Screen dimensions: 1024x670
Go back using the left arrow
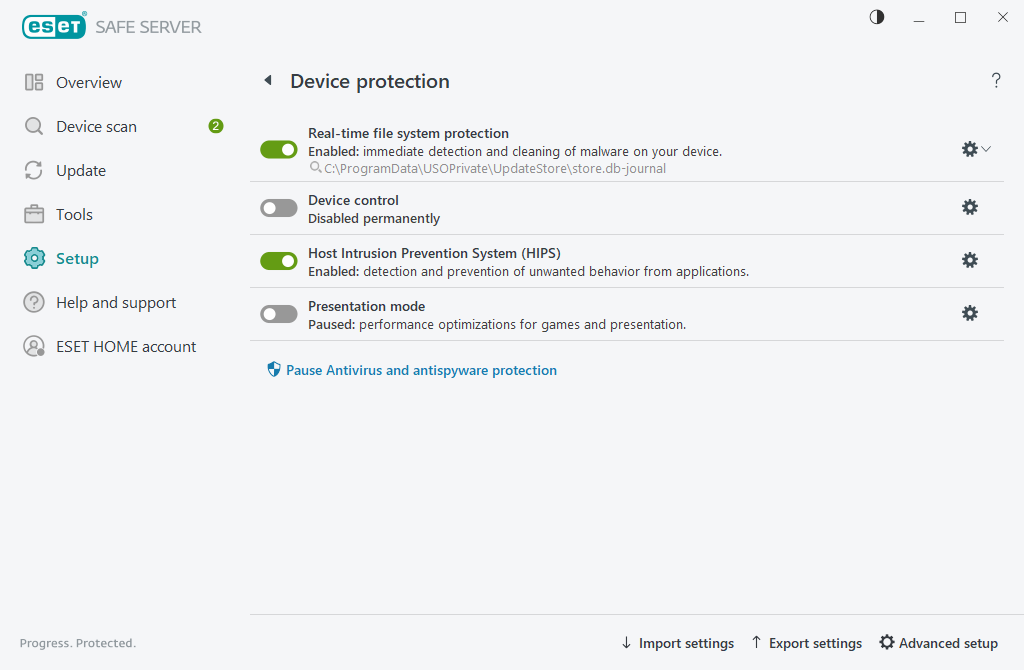tap(268, 80)
